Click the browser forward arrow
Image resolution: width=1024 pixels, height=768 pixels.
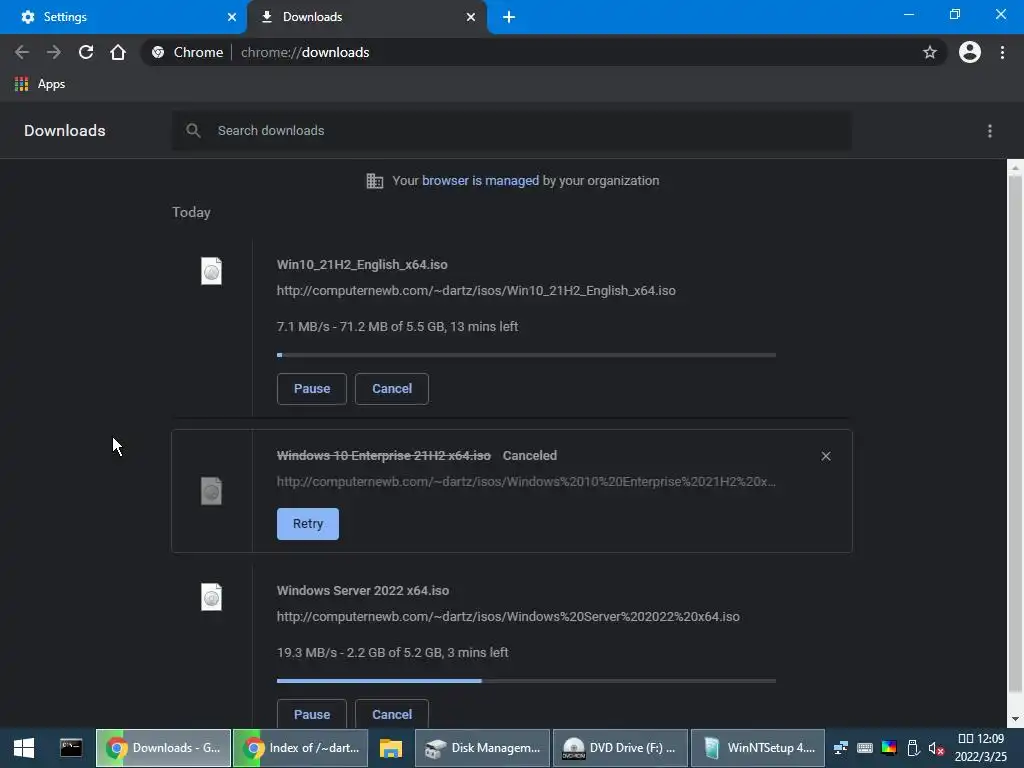(x=54, y=52)
